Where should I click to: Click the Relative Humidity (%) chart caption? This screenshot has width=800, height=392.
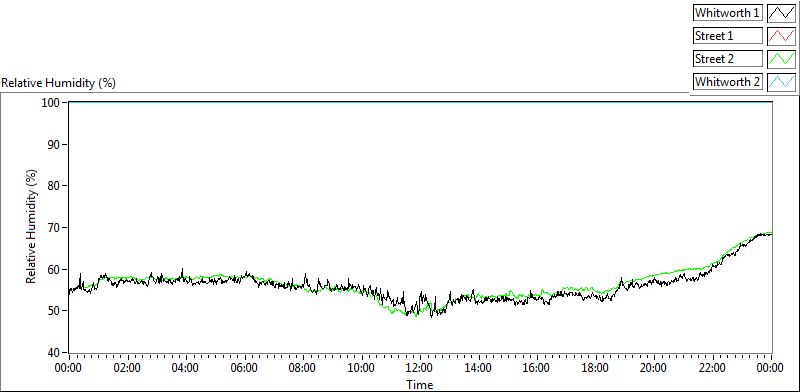point(59,83)
